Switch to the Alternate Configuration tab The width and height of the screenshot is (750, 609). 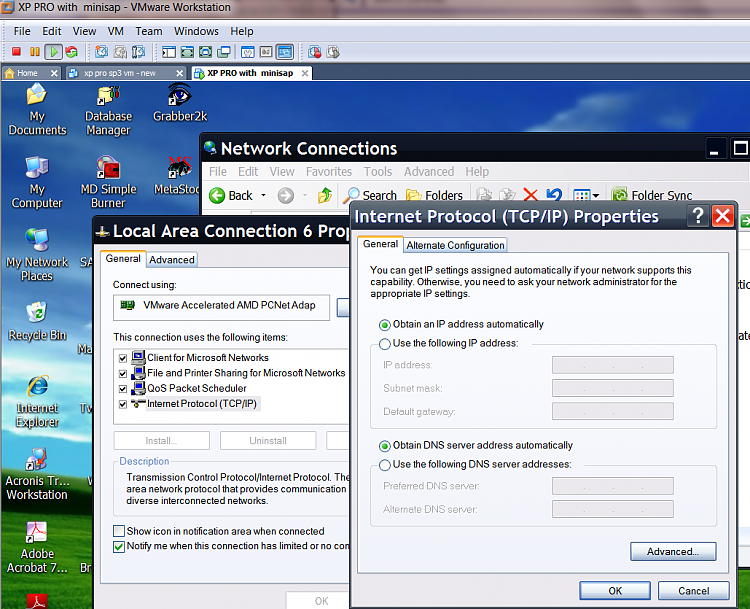[455, 245]
